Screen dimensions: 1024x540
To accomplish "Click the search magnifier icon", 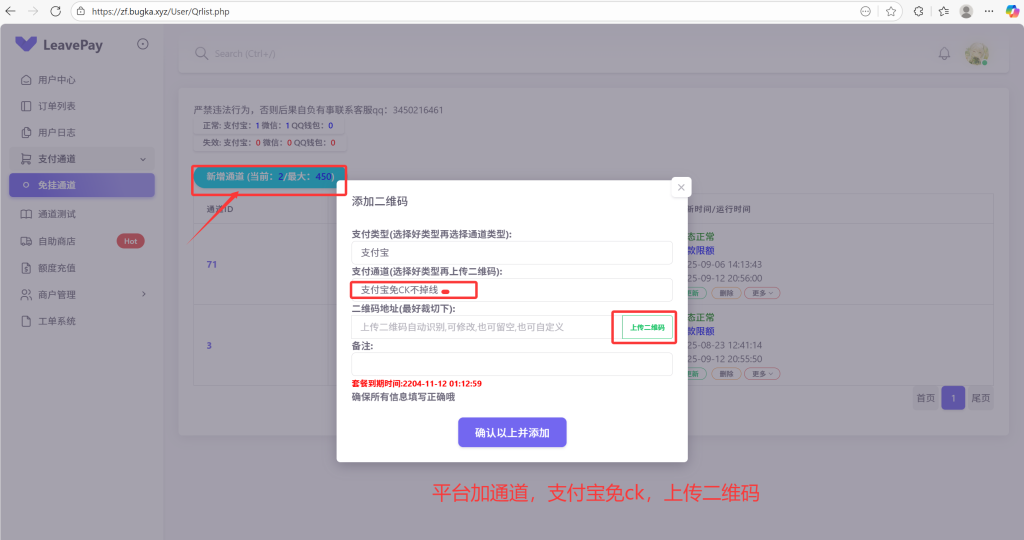I will [x=201, y=54].
